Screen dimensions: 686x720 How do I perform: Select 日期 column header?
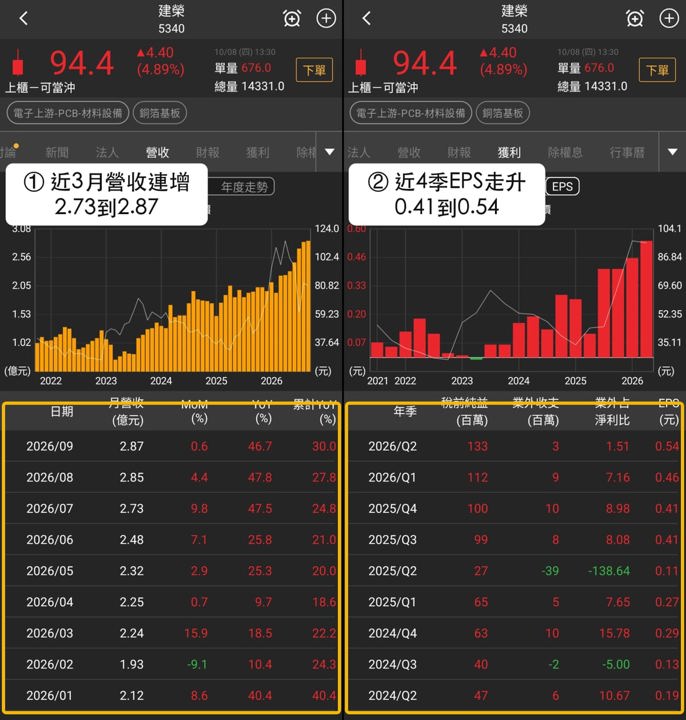(62, 411)
